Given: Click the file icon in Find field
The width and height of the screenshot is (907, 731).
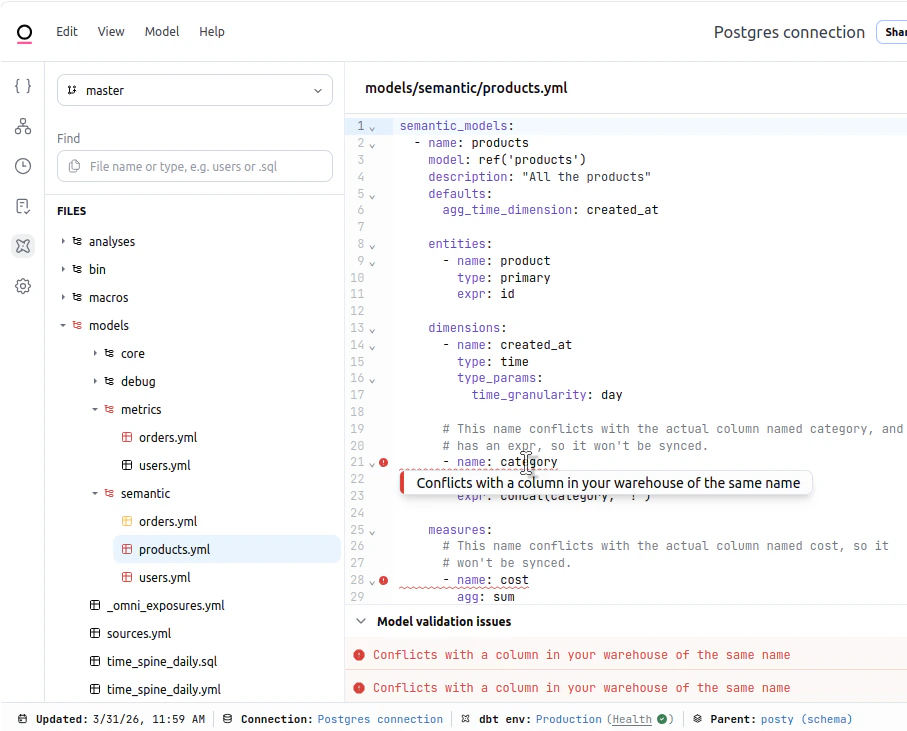Looking at the screenshot, I should coord(75,167).
